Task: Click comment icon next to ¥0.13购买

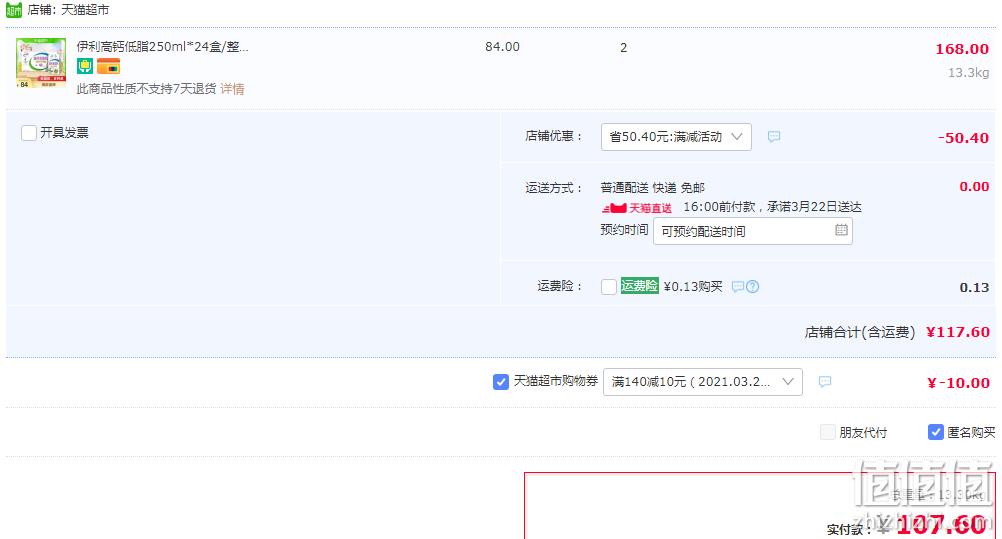Action: [x=737, y=286]
